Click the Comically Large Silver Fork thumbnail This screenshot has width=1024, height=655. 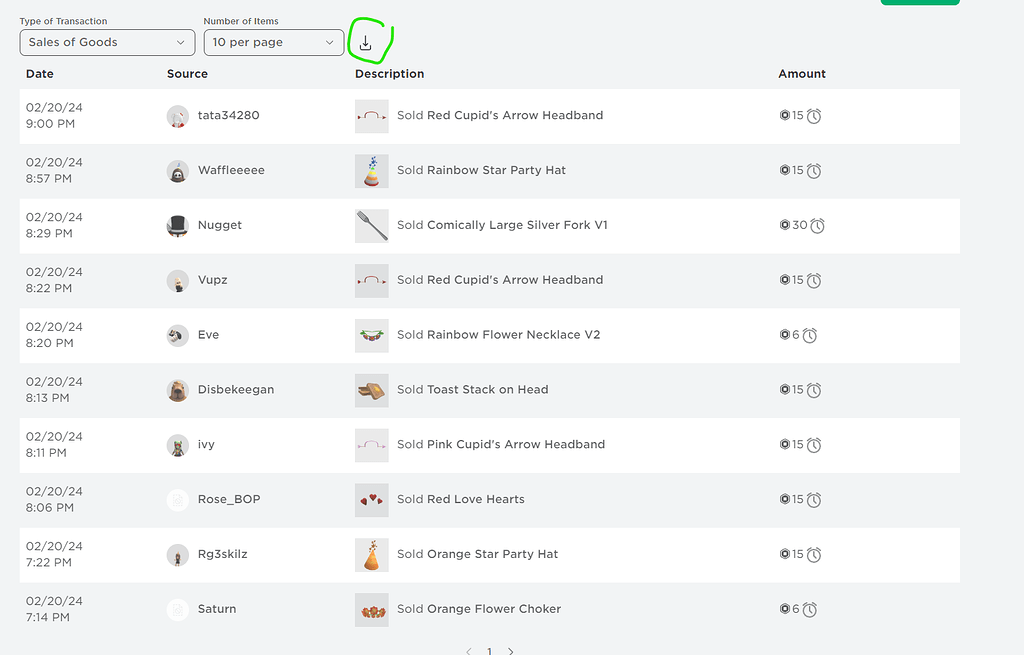[371, 225]
